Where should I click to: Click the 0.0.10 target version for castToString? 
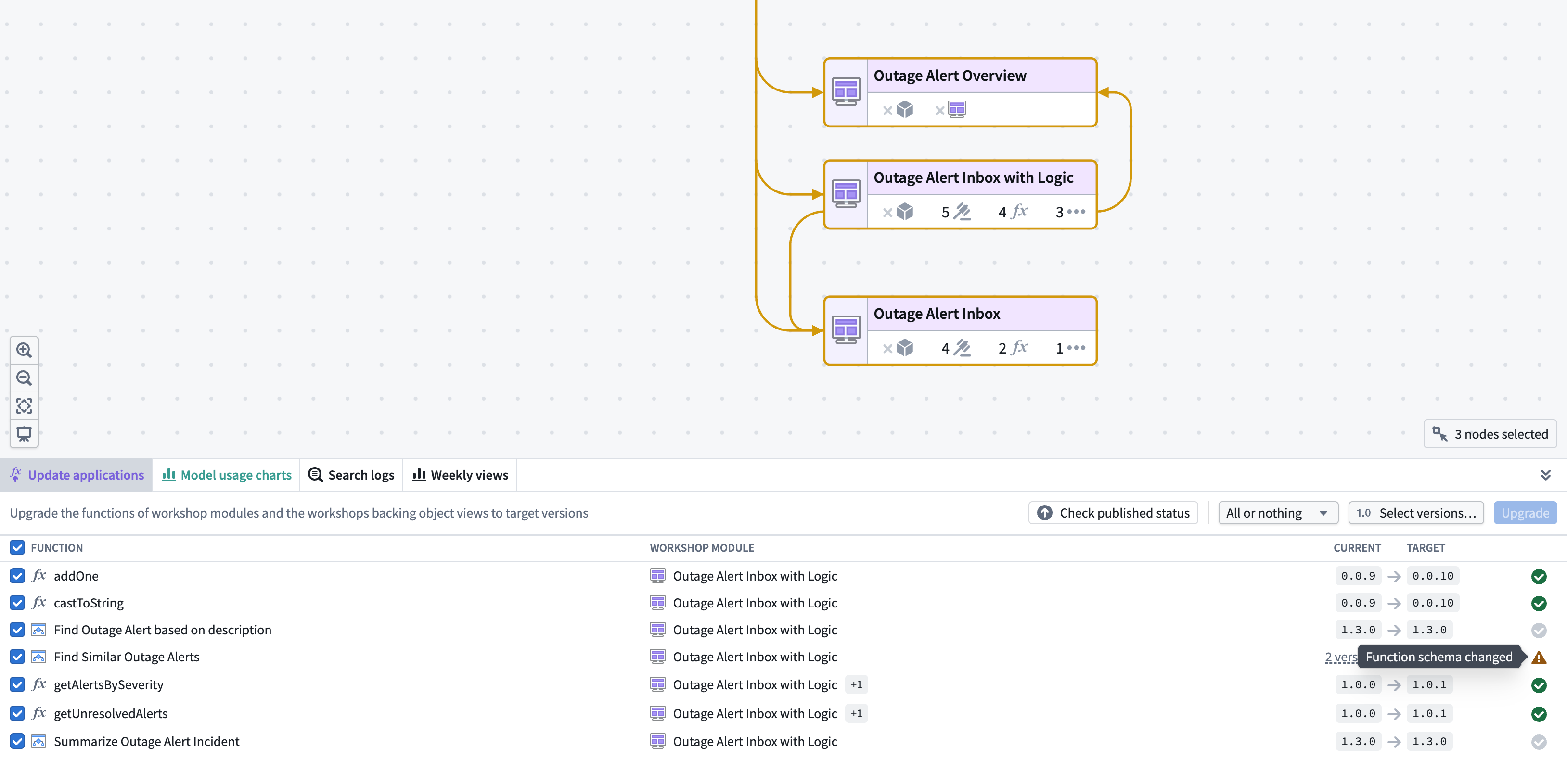pyautogui.click(x=1433, y=603)
